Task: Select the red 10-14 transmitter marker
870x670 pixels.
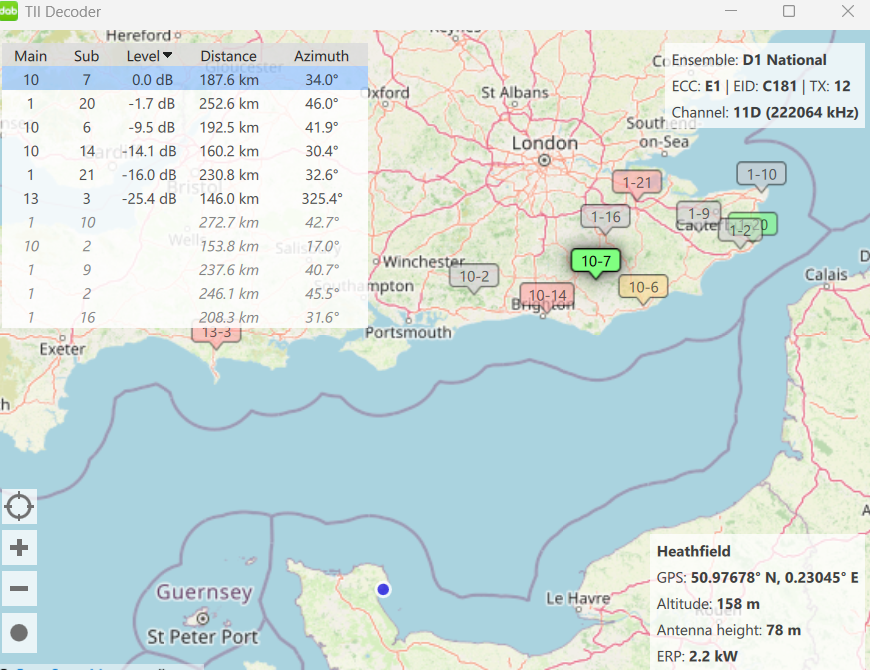Action: click(548, 294)
